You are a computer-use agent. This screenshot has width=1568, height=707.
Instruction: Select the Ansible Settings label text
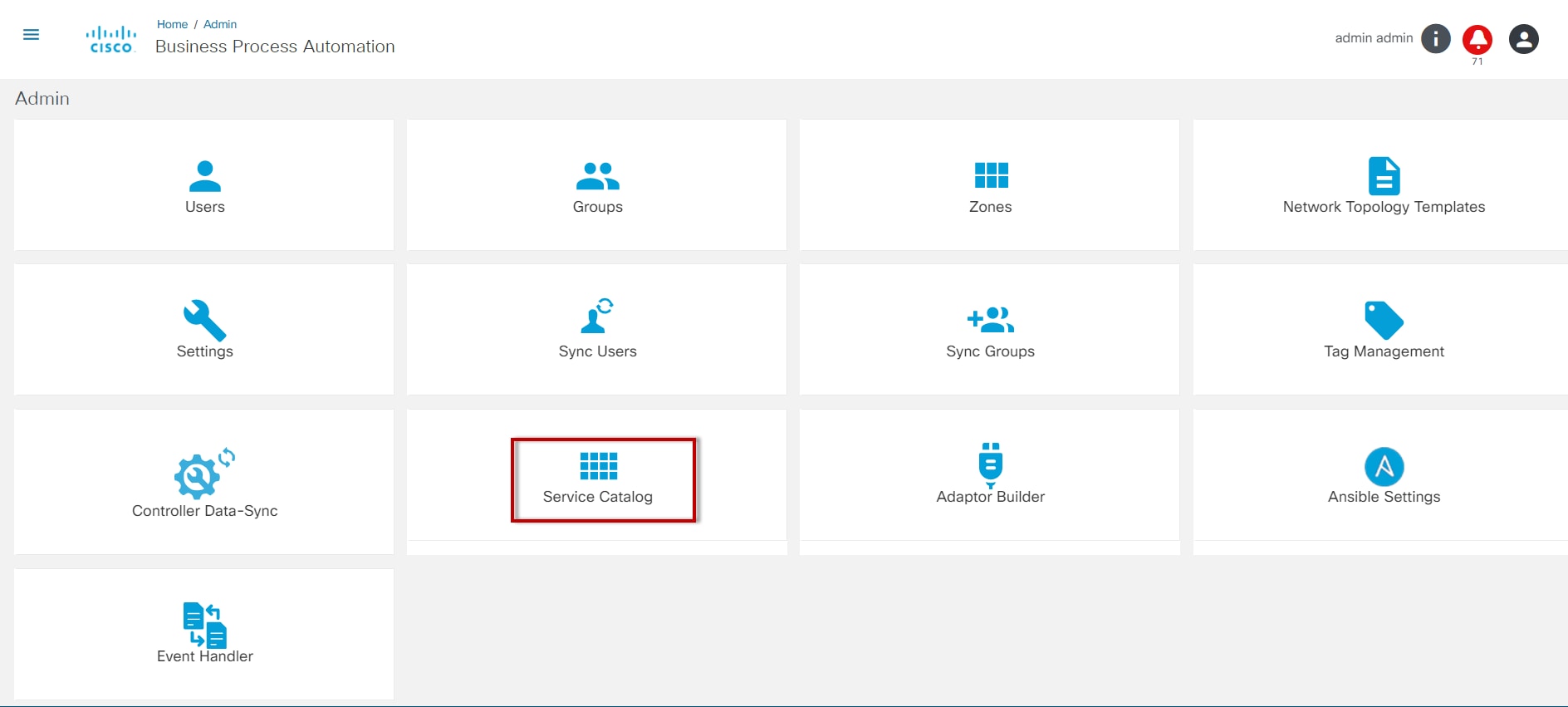pos(1384,497)
